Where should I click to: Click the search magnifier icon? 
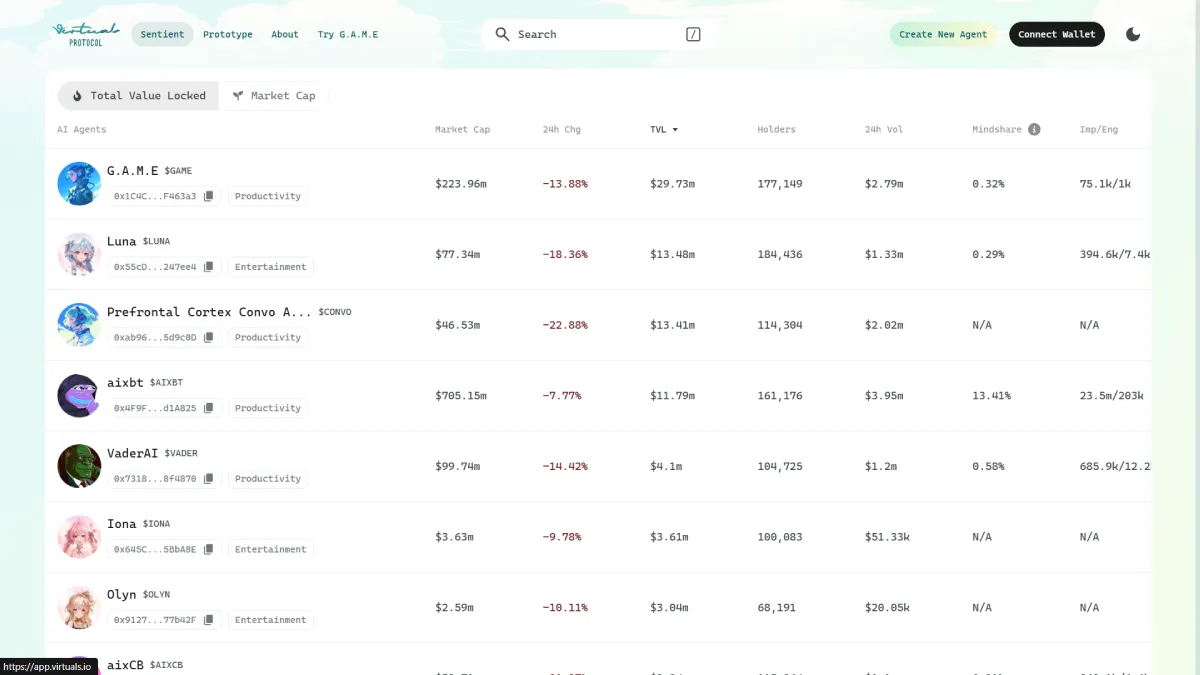pos(503,34)
